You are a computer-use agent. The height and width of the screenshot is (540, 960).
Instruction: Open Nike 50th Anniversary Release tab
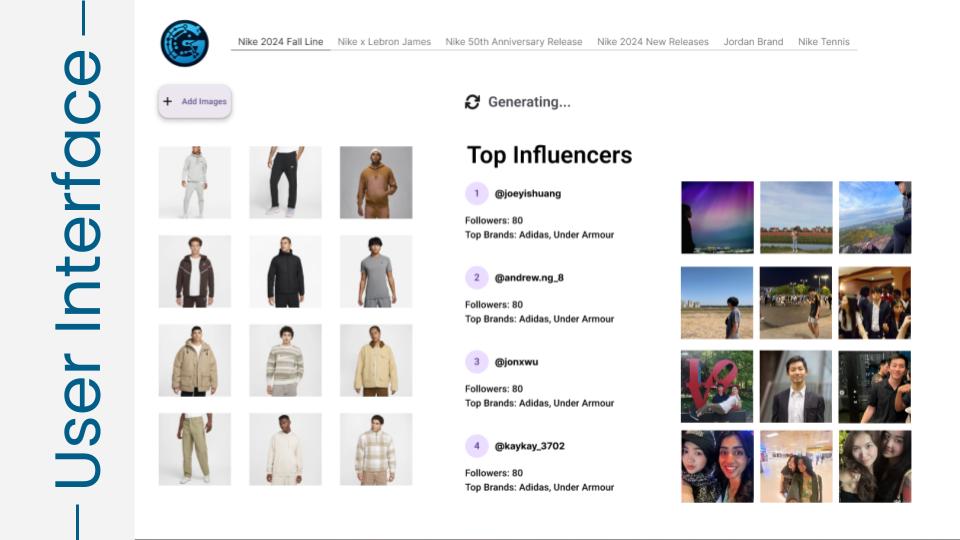point(514,42)
